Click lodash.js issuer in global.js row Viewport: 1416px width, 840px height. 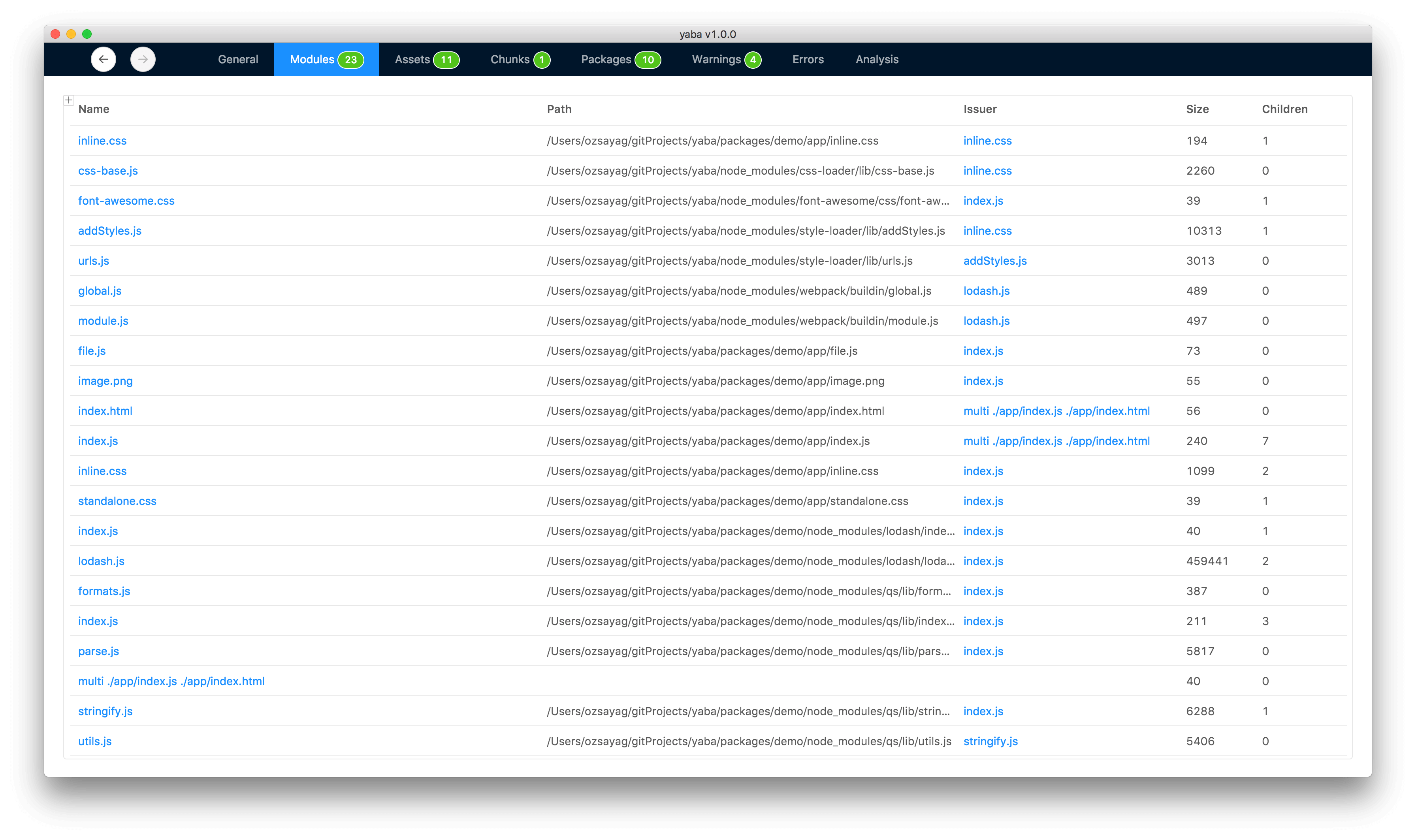click(x=987, y=291)
